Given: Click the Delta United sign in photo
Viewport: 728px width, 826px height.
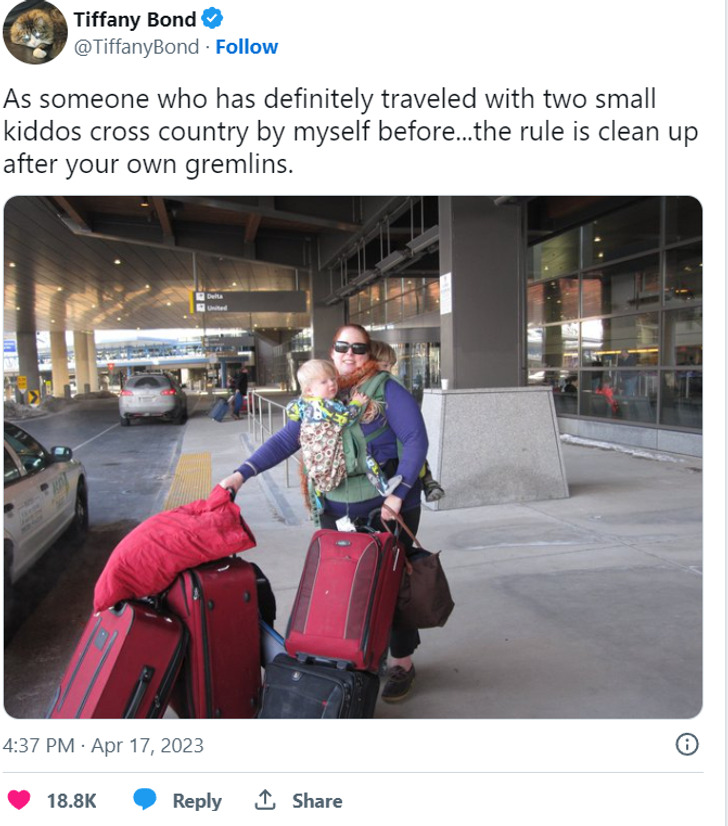Looking at the screenshot, I should [249, 301].
